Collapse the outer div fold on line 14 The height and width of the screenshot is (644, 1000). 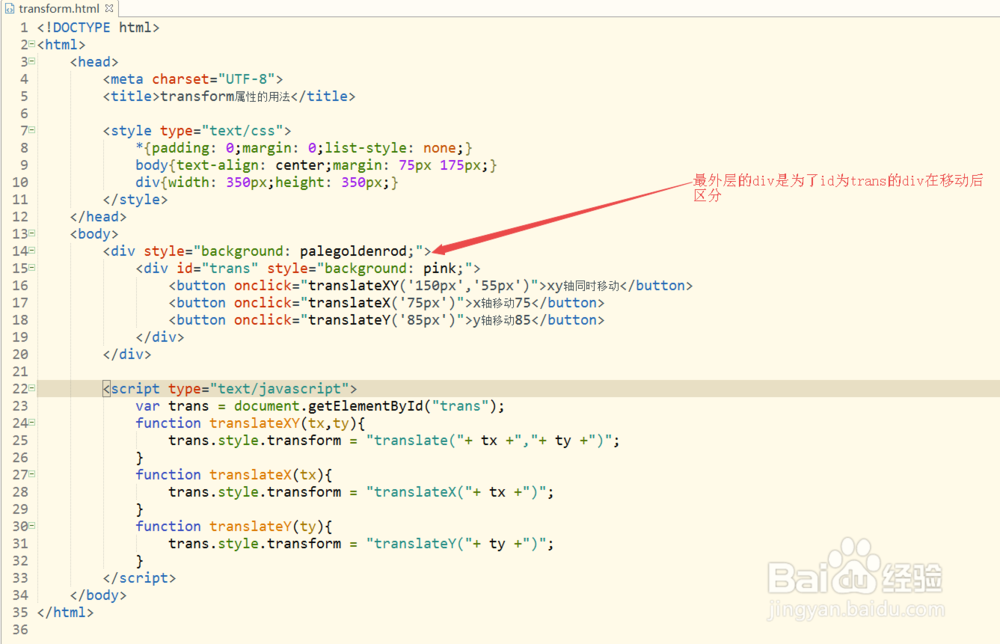click(32, 251)
